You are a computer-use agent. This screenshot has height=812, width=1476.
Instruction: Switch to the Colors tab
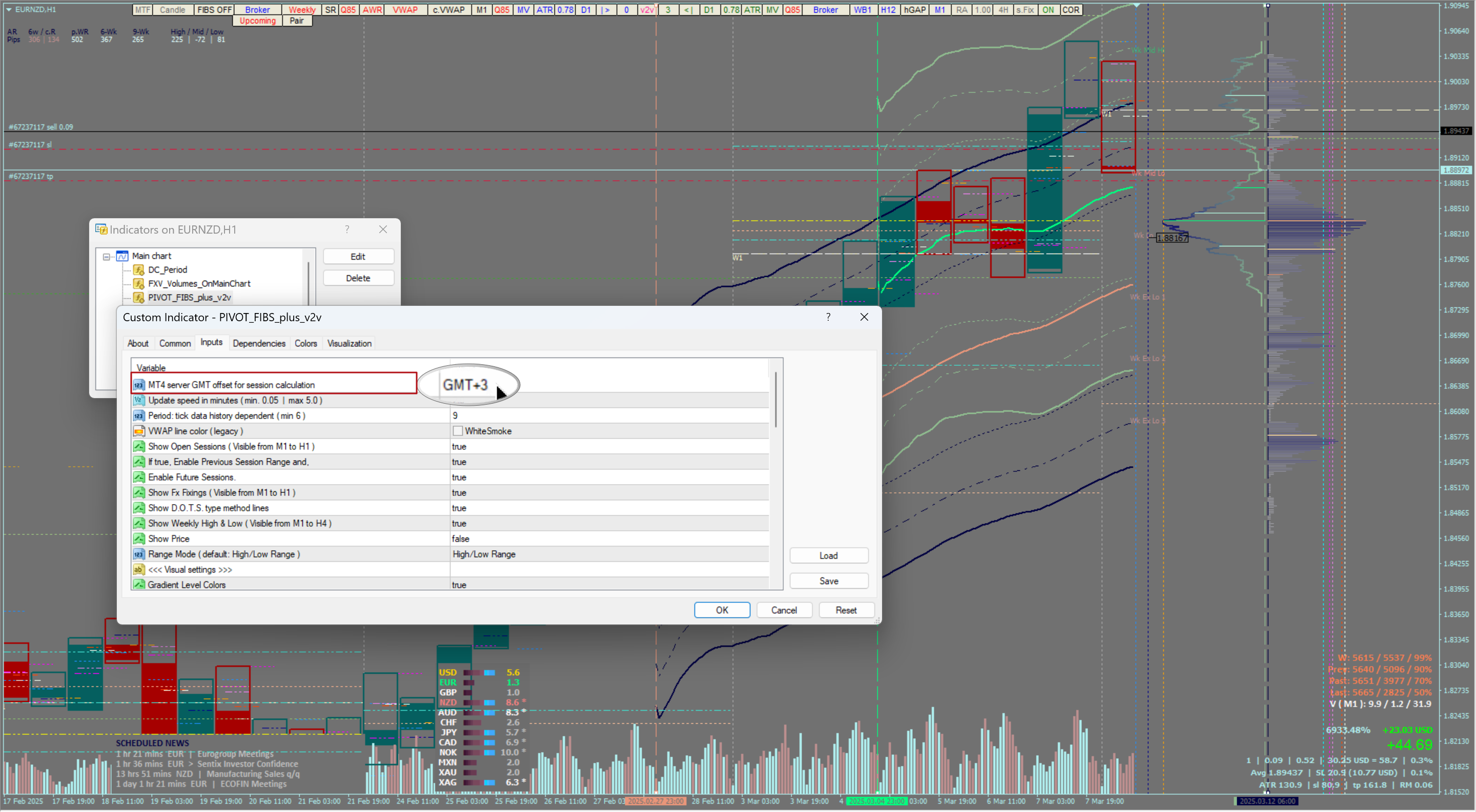(305, 344)
